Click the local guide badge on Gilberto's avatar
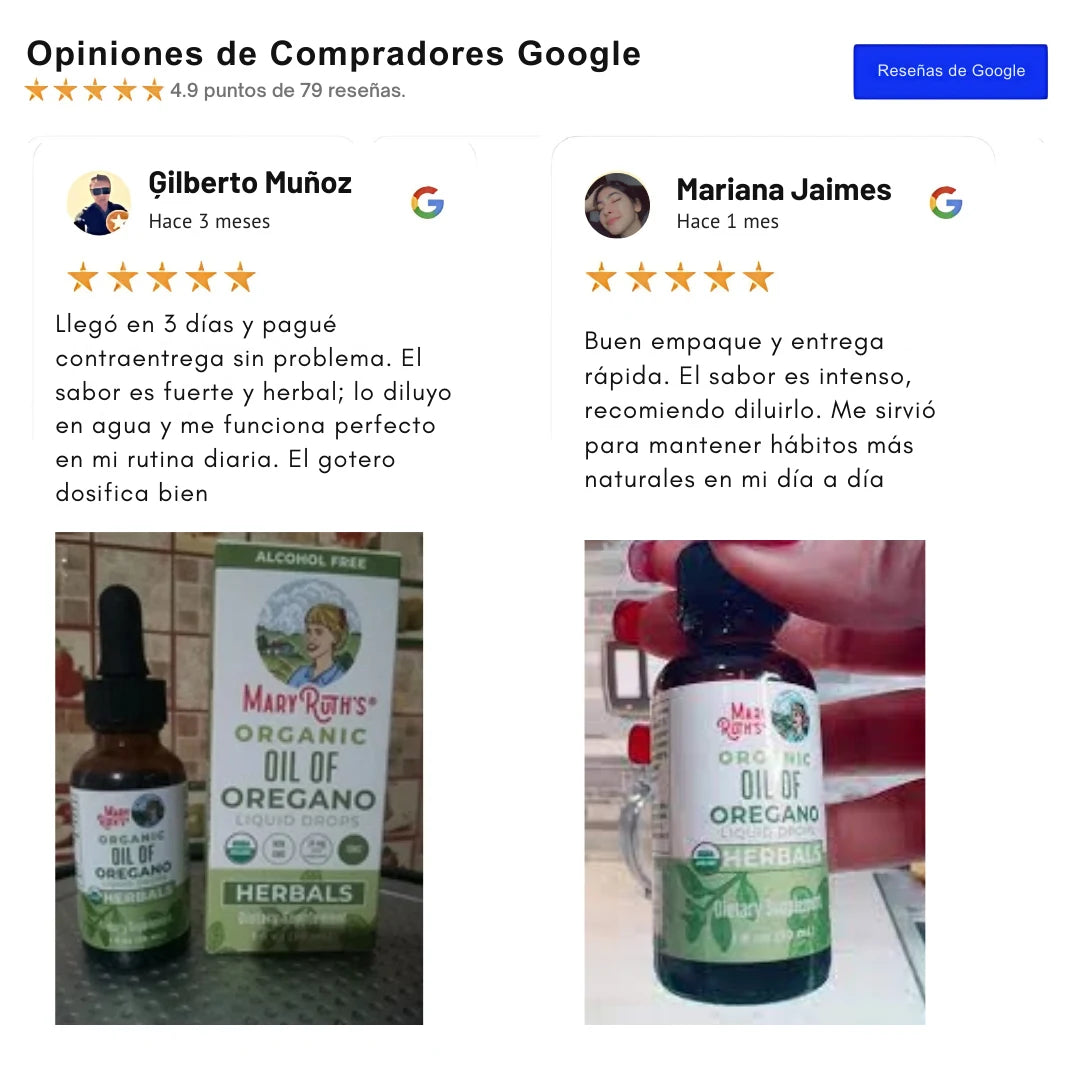1080x1080 pixels. pos(118,222)
